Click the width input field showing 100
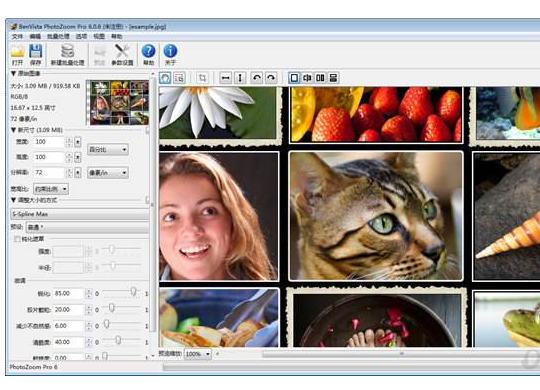The height and width of the screenshot is (390, 540). pyautogui.click(x=49, y=142)
